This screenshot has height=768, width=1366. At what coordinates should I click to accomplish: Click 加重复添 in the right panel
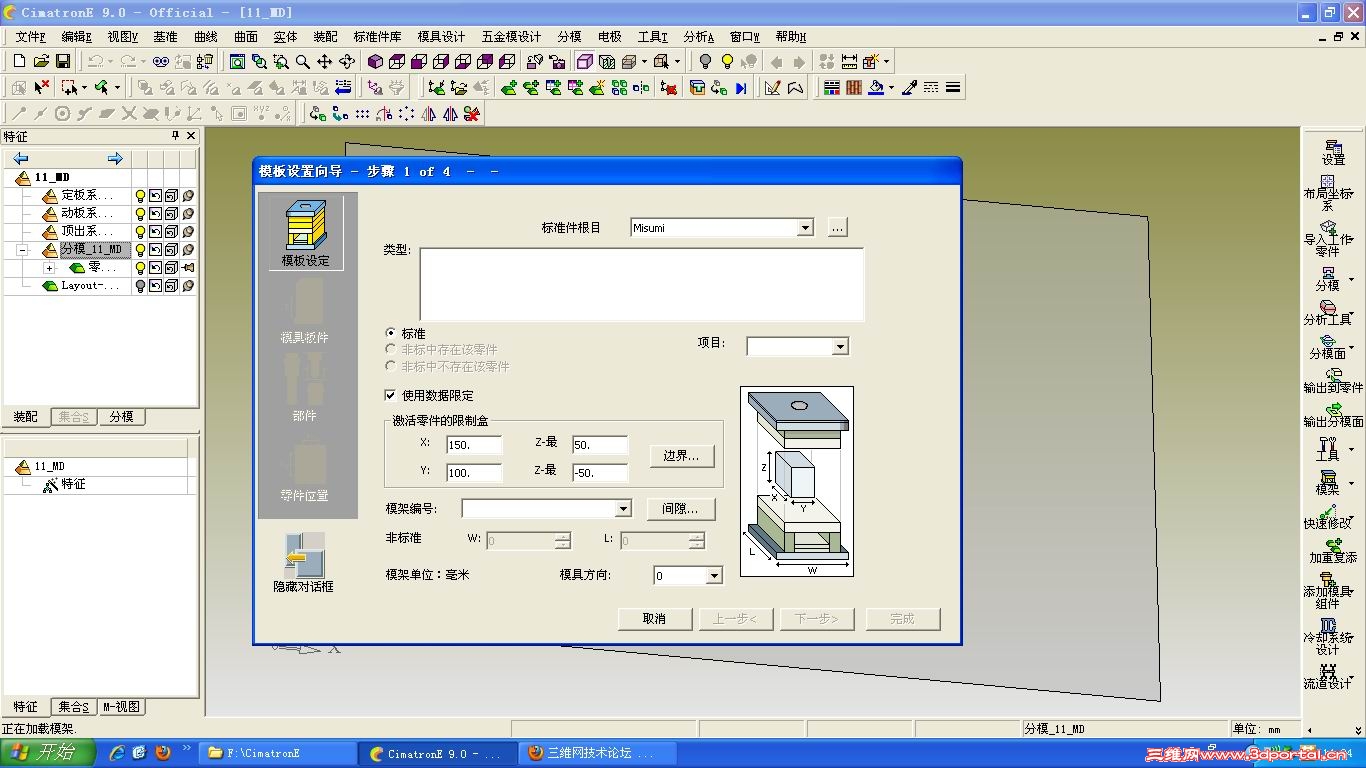(1333, 551)
